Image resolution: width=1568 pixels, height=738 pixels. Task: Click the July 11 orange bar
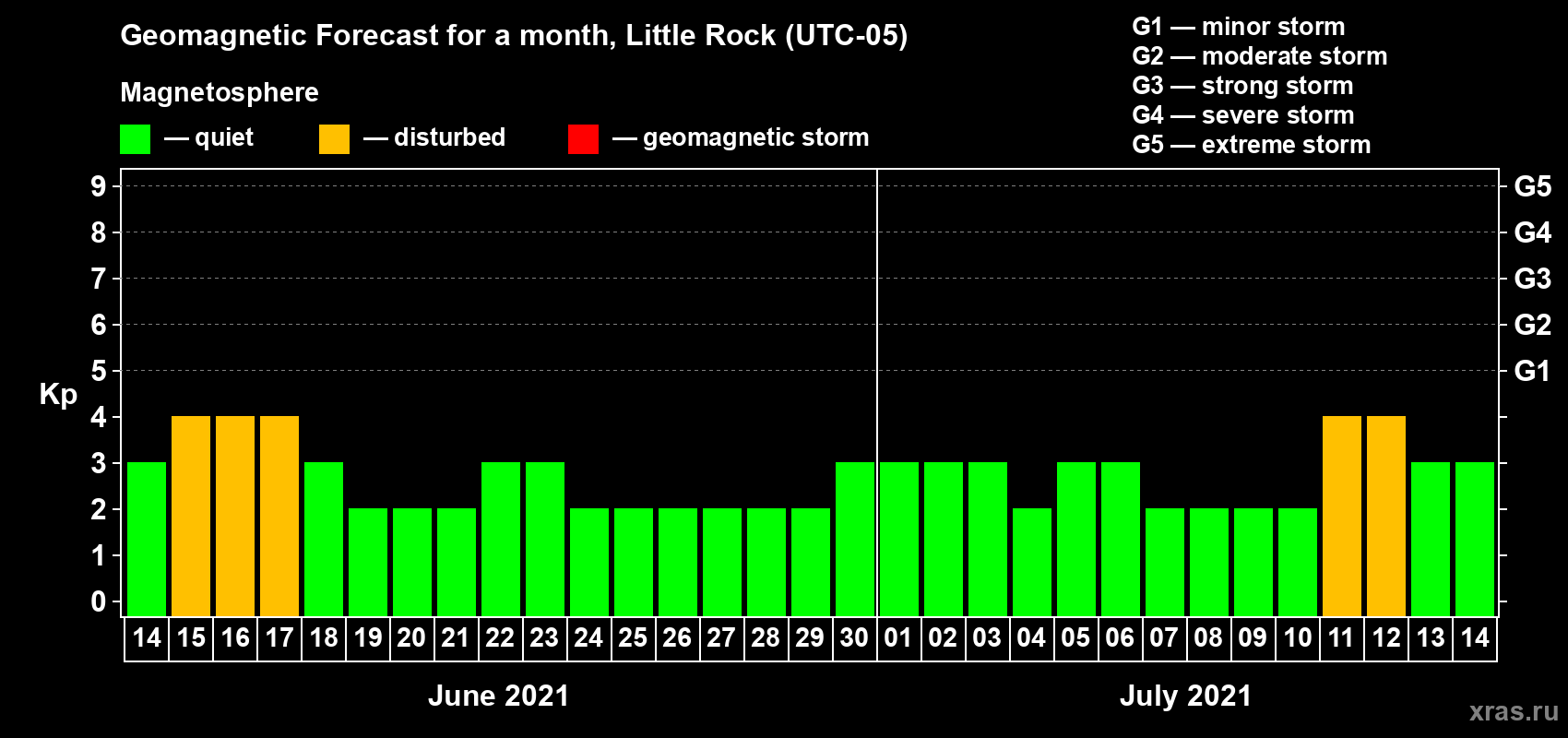tap(1342, 516)
